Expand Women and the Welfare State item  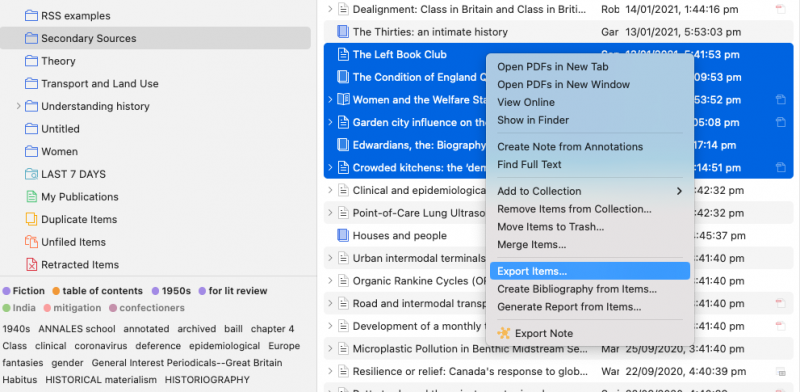tap(330, 100)
